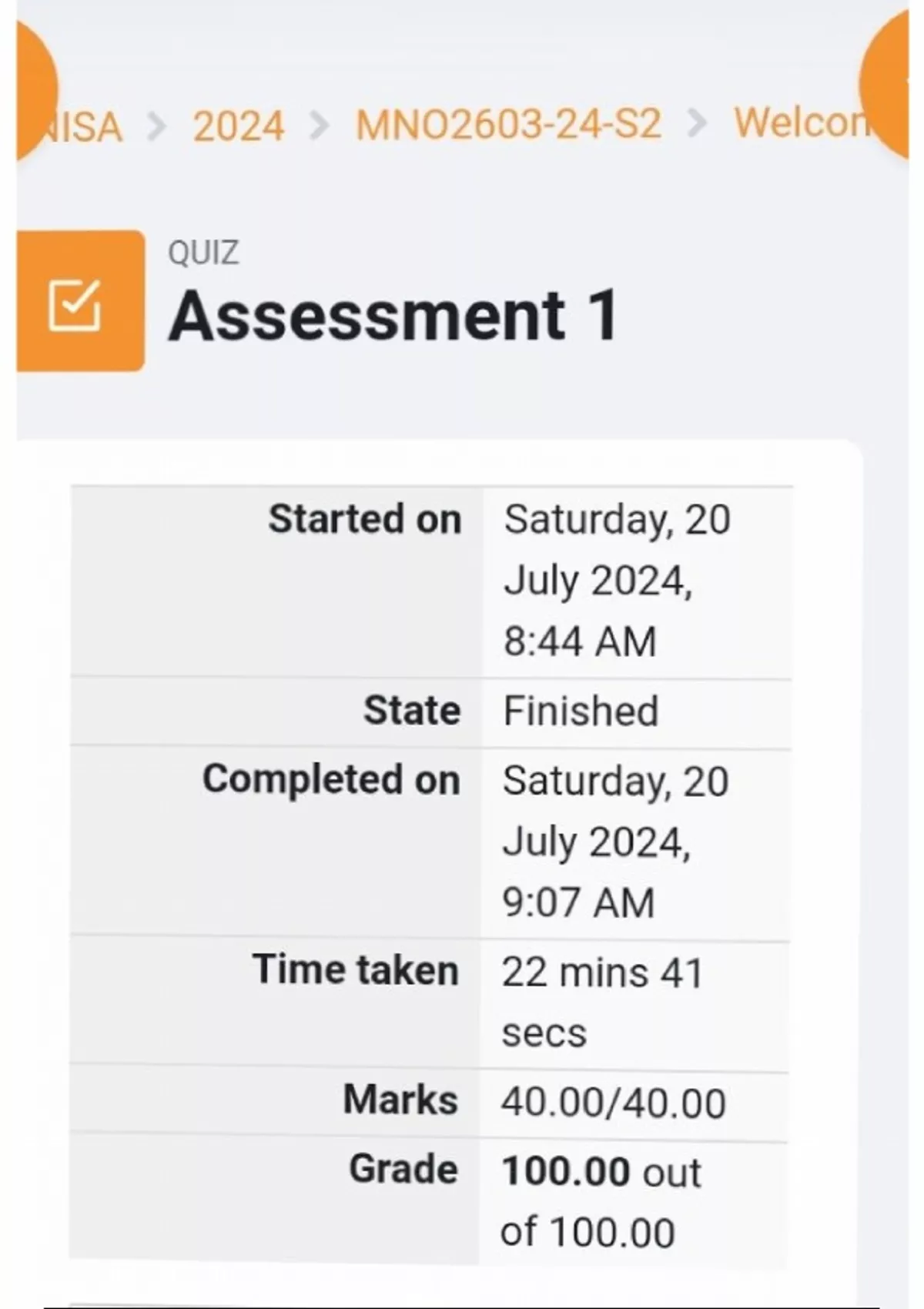Click the chevron after MNO2603-24-S2 breadcrumb
Image resolution: width=924 pixels, height=1309 pixels.
[x=697, y=123]
